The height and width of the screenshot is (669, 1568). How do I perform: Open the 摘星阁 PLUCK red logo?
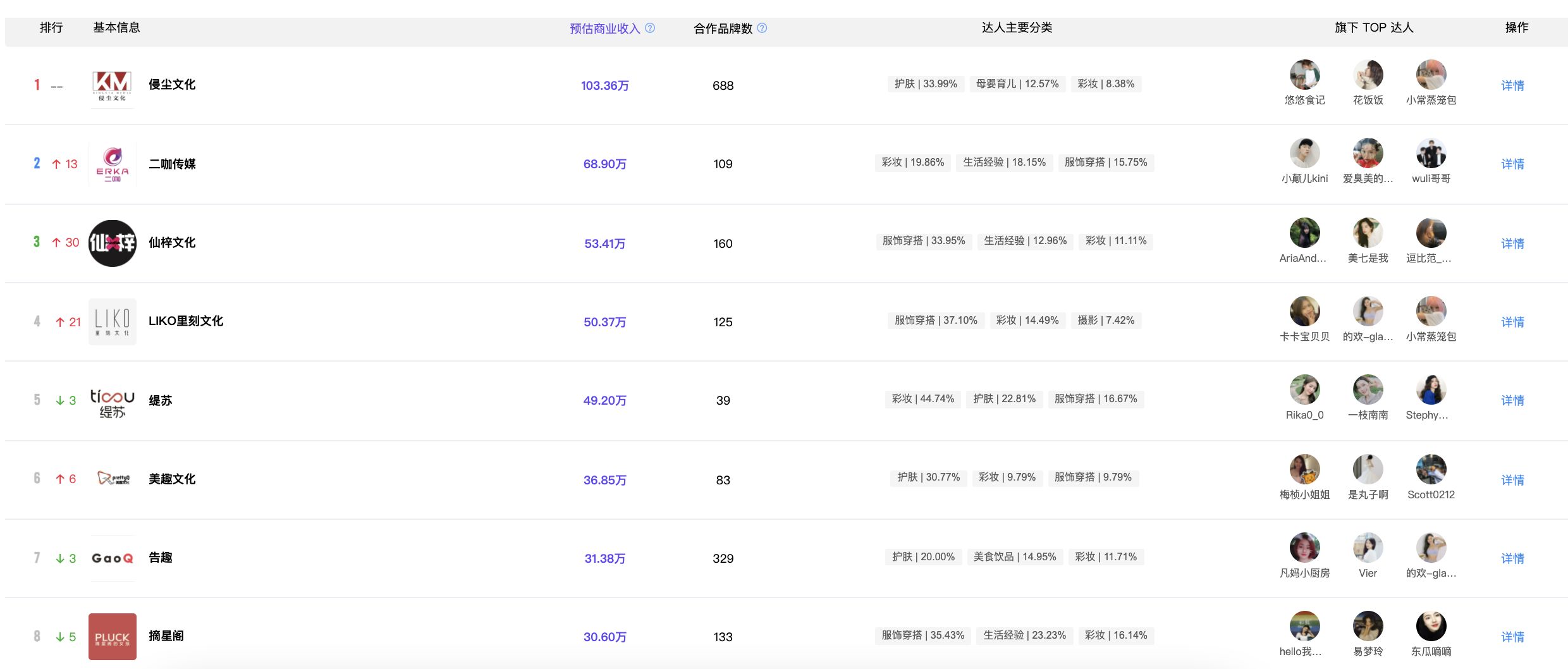pyautogui.click(x=113, y=637)
